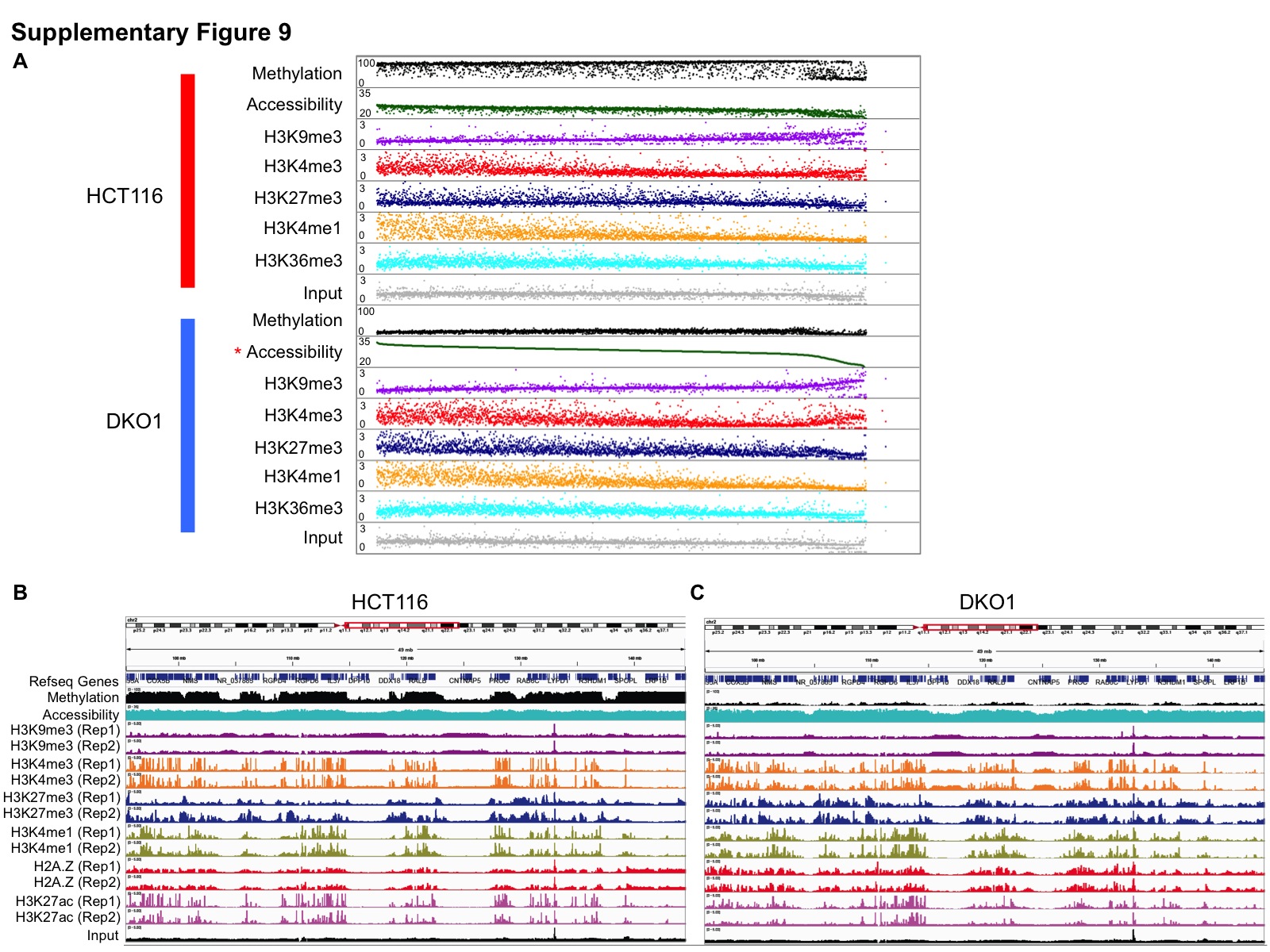Image resolution: width=1270 pixels, height=952 pixels.
Task: Click the teal Accessibility track in panel B
Action: (x=405, y=715)
